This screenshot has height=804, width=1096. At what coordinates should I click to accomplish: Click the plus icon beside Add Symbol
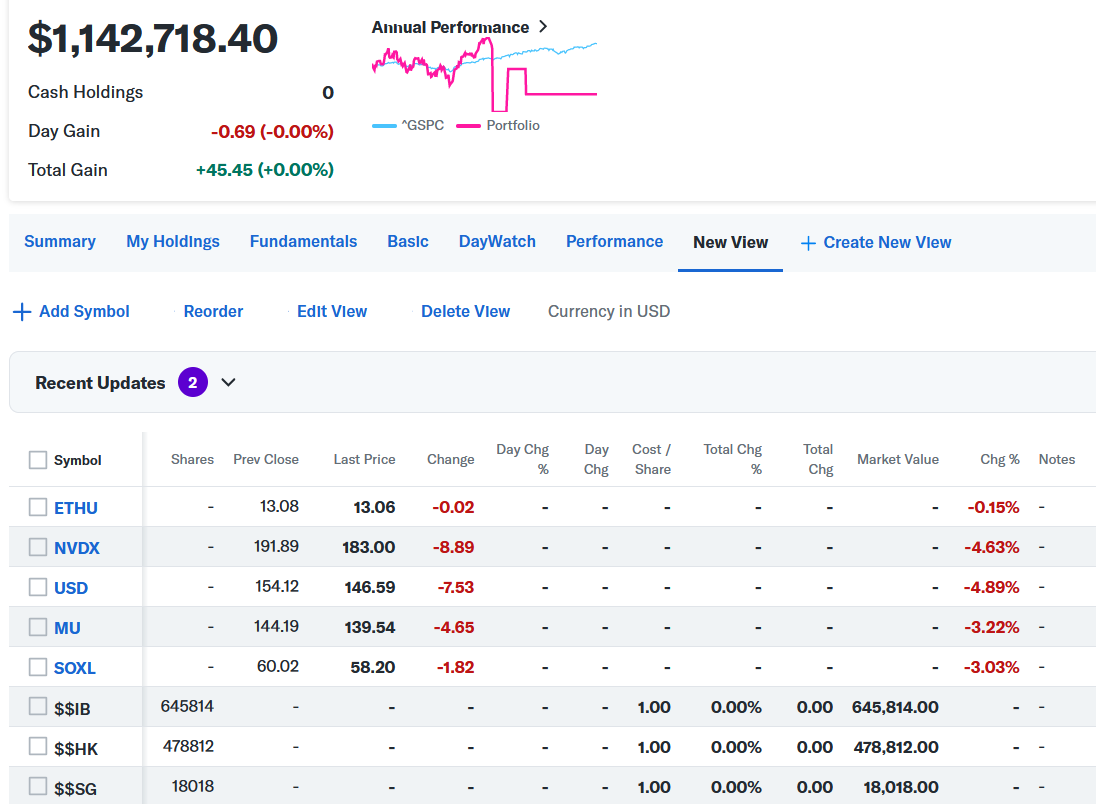[x=21, y=312]
